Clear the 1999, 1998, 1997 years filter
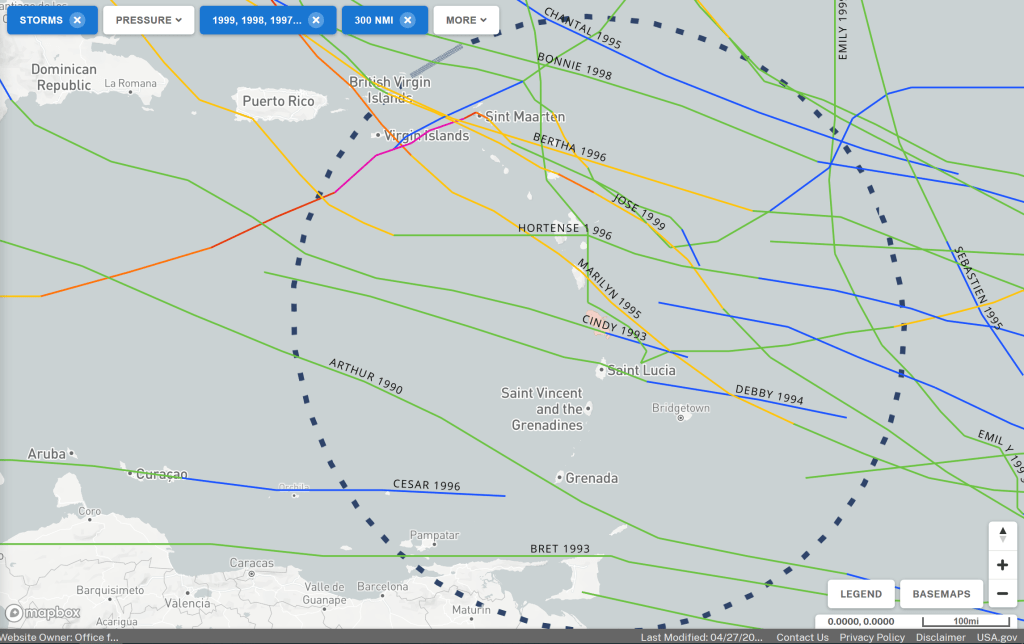 [316, 20]
